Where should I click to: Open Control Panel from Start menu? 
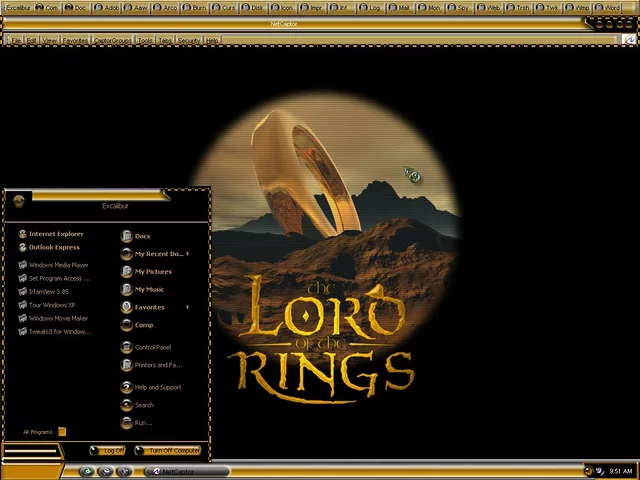coord(146,347)
